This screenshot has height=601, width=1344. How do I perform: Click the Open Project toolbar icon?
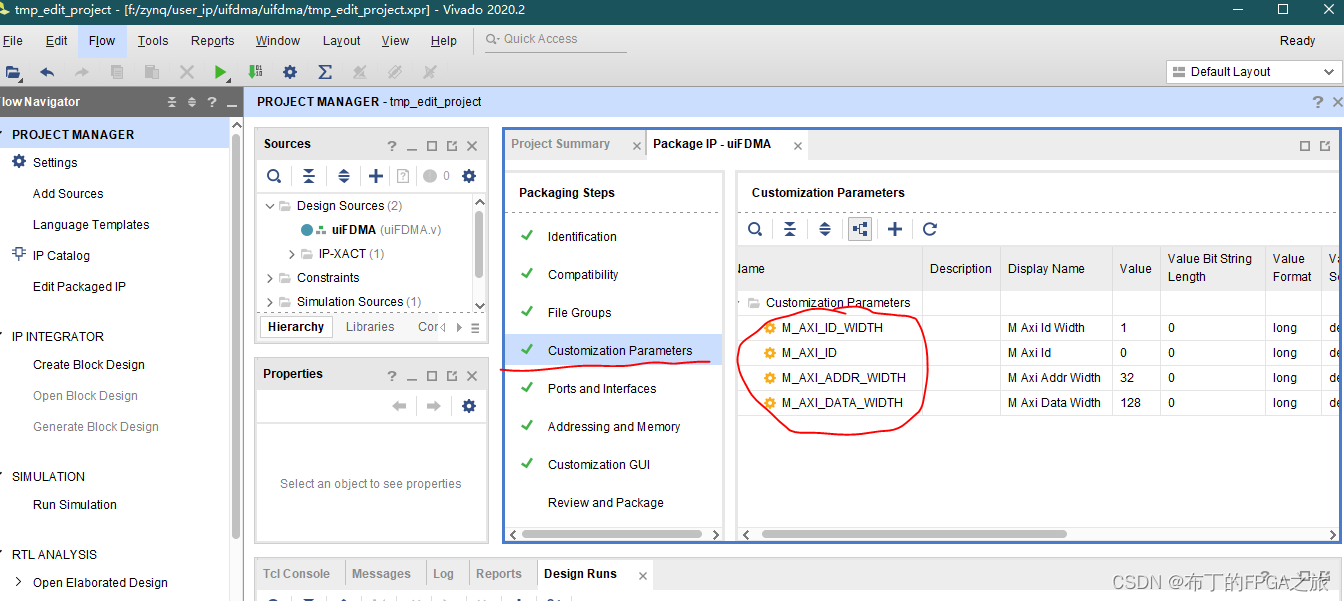click(13, 72)
